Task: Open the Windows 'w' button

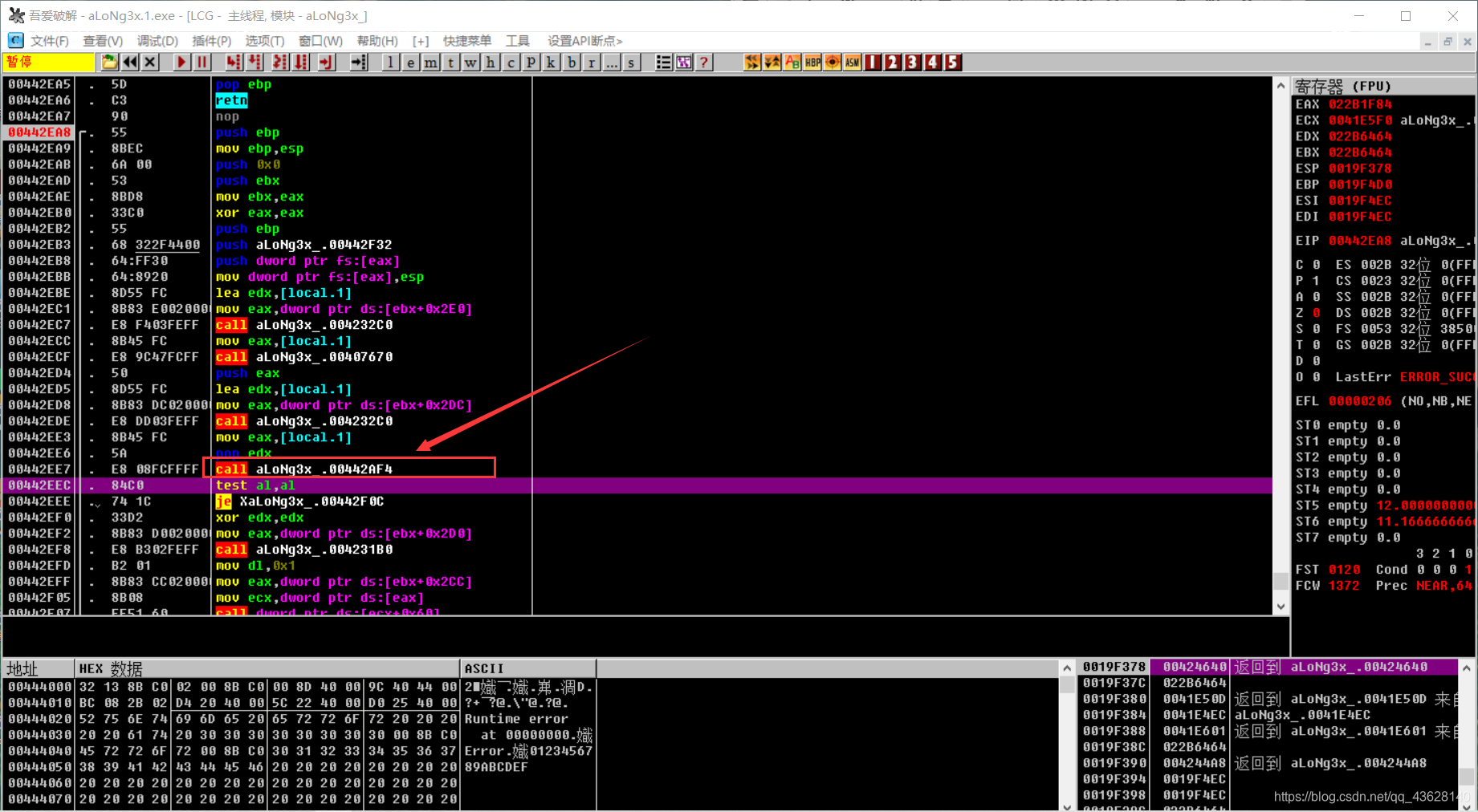Action: (x=471, y=63)
